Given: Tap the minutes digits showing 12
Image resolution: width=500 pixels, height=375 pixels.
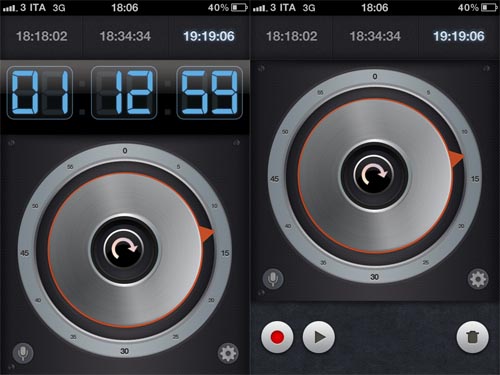Looking at the screenshot, I should coord(124,93).
